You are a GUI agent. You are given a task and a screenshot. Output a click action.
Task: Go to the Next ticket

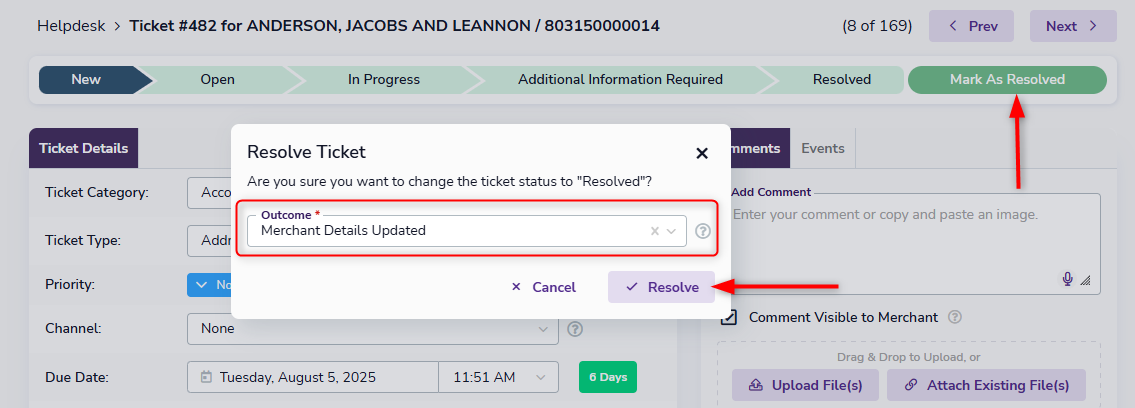(1072, 26)
